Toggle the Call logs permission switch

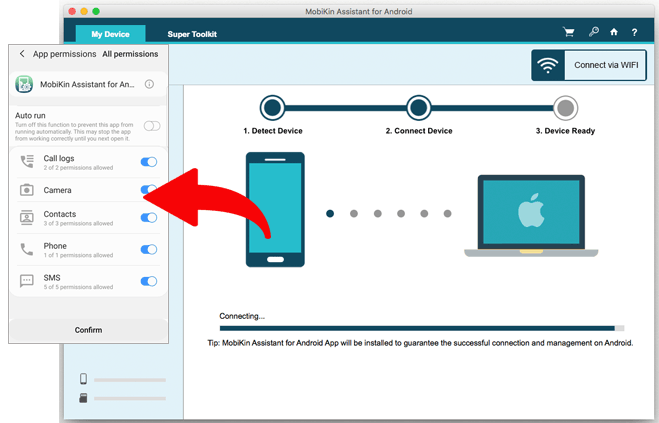149,162
